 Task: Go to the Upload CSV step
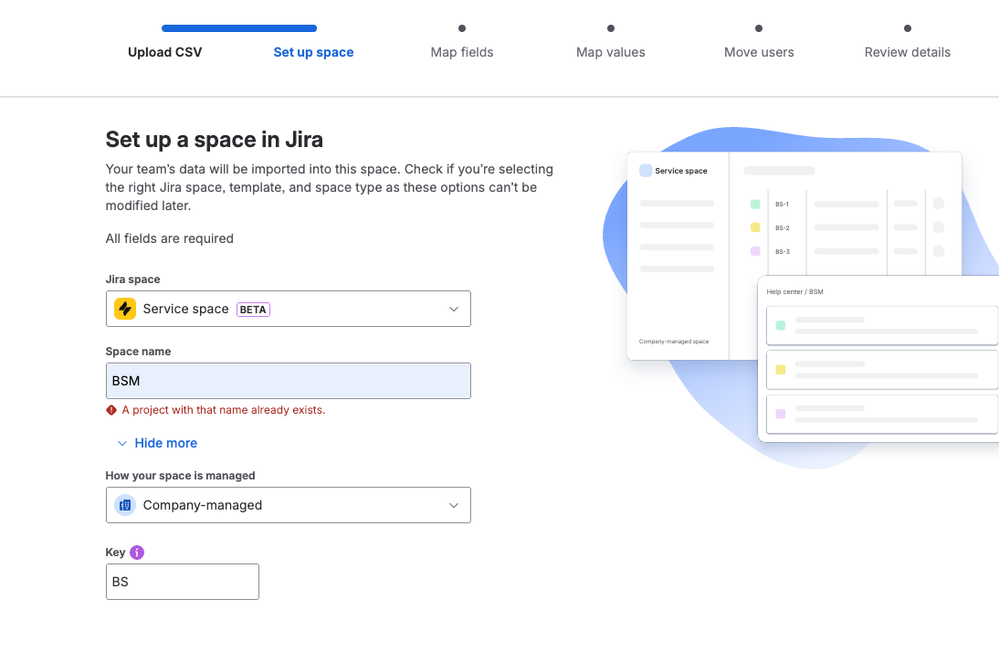click(x=165, y=52)
